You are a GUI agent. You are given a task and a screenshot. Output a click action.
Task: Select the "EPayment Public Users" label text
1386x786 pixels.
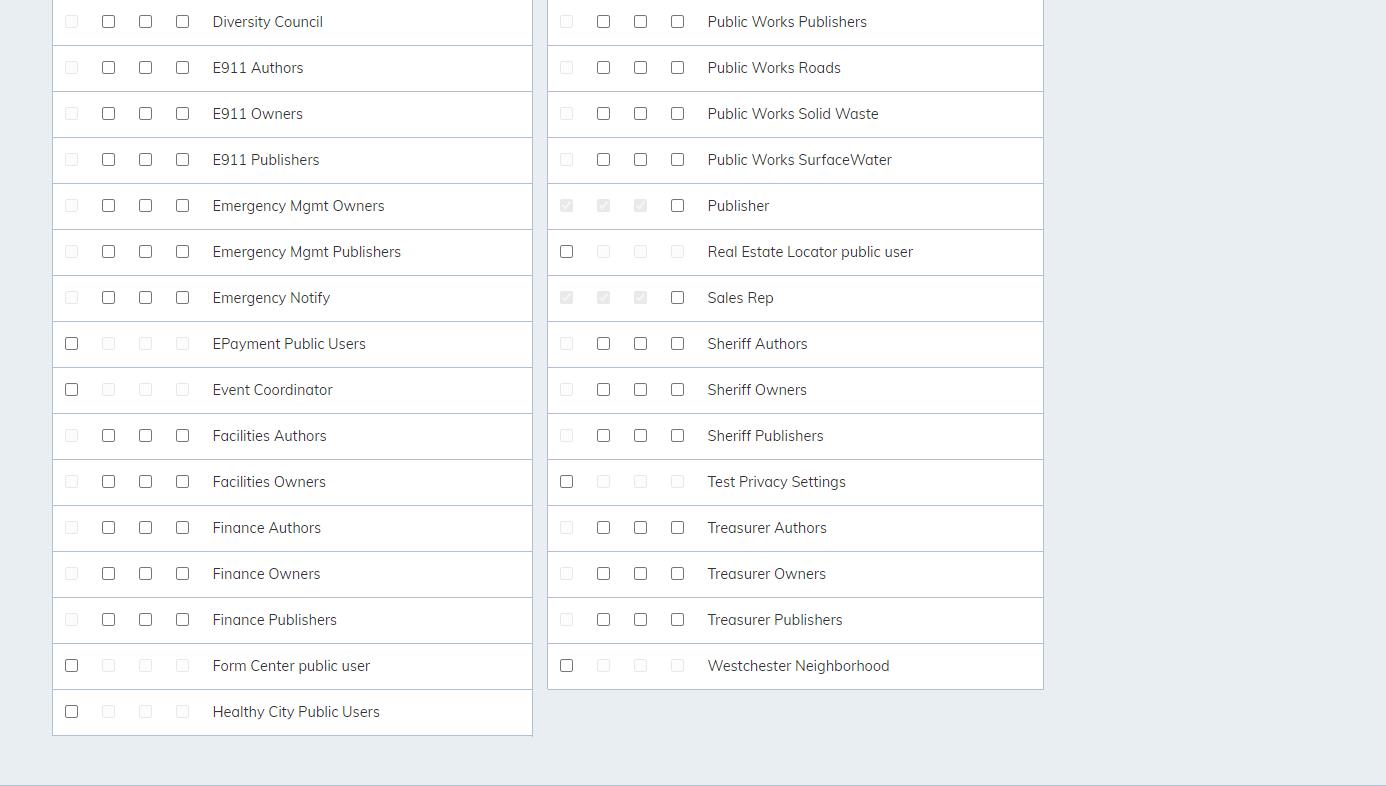point(289,344)
